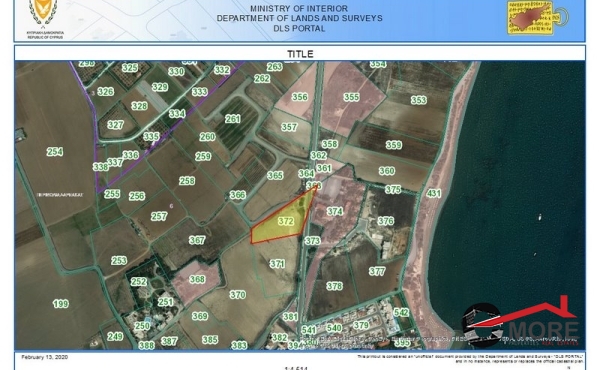This screenshot has width=600, height=370.
Task: Click parcel label 373
Action: click(x=313, y=241)
